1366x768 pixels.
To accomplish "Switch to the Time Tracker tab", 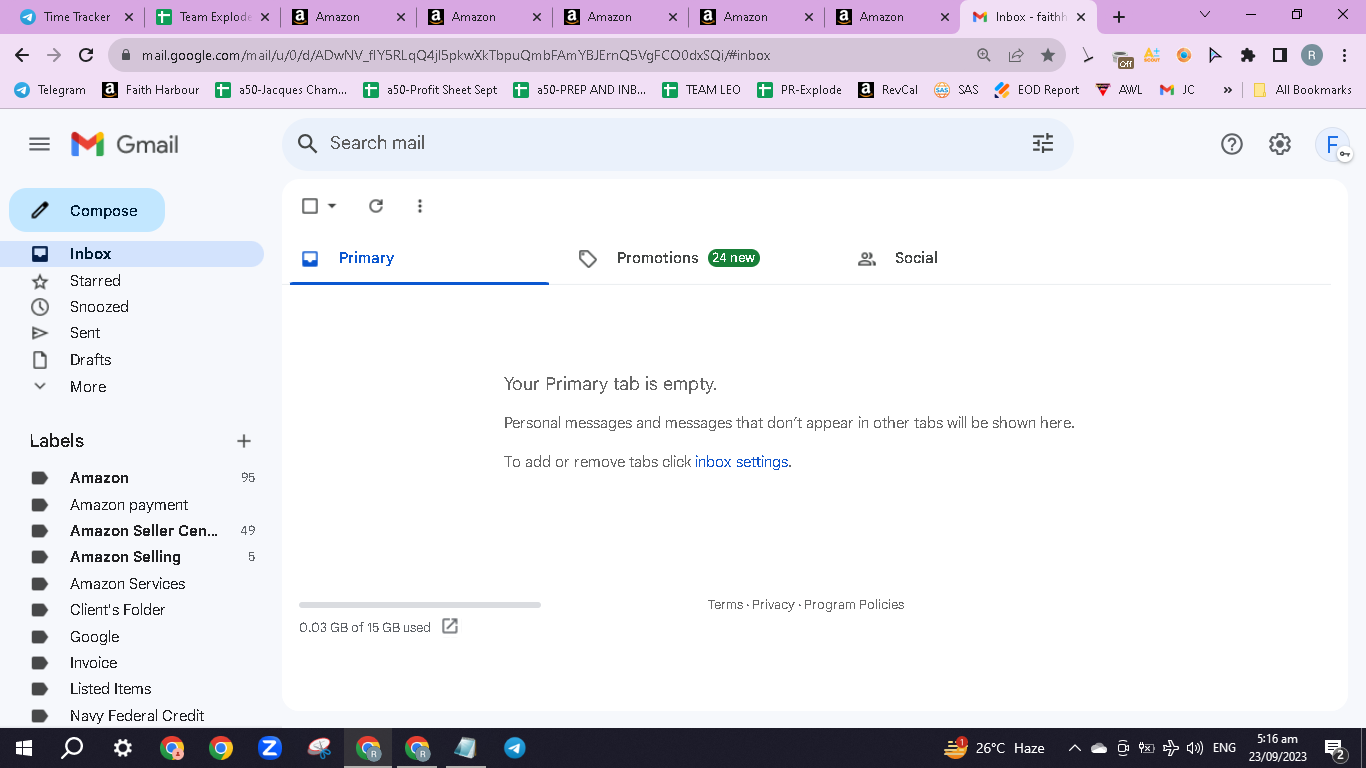I will (76, 17).
